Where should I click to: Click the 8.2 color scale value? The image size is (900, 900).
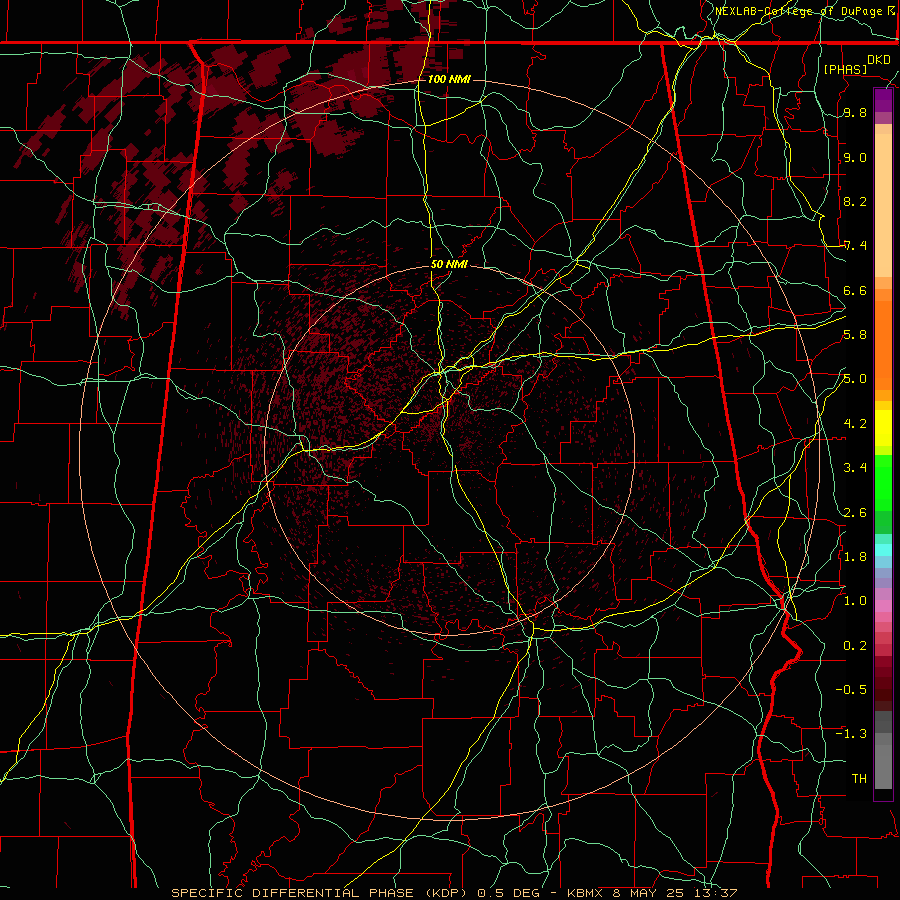point(855,201)
